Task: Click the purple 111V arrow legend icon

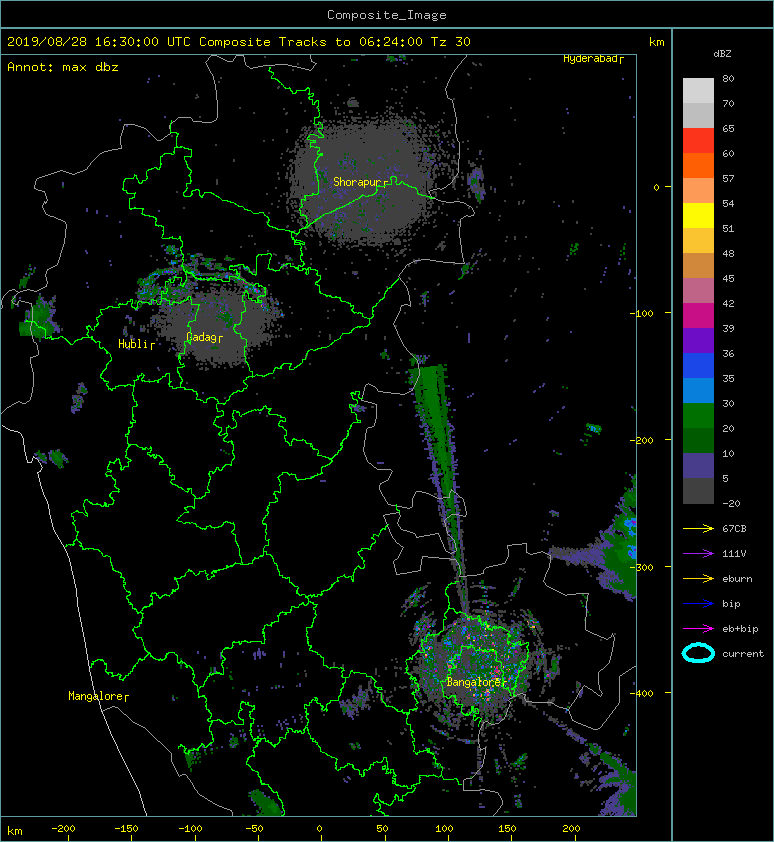Action: click(x=698, y=554)
